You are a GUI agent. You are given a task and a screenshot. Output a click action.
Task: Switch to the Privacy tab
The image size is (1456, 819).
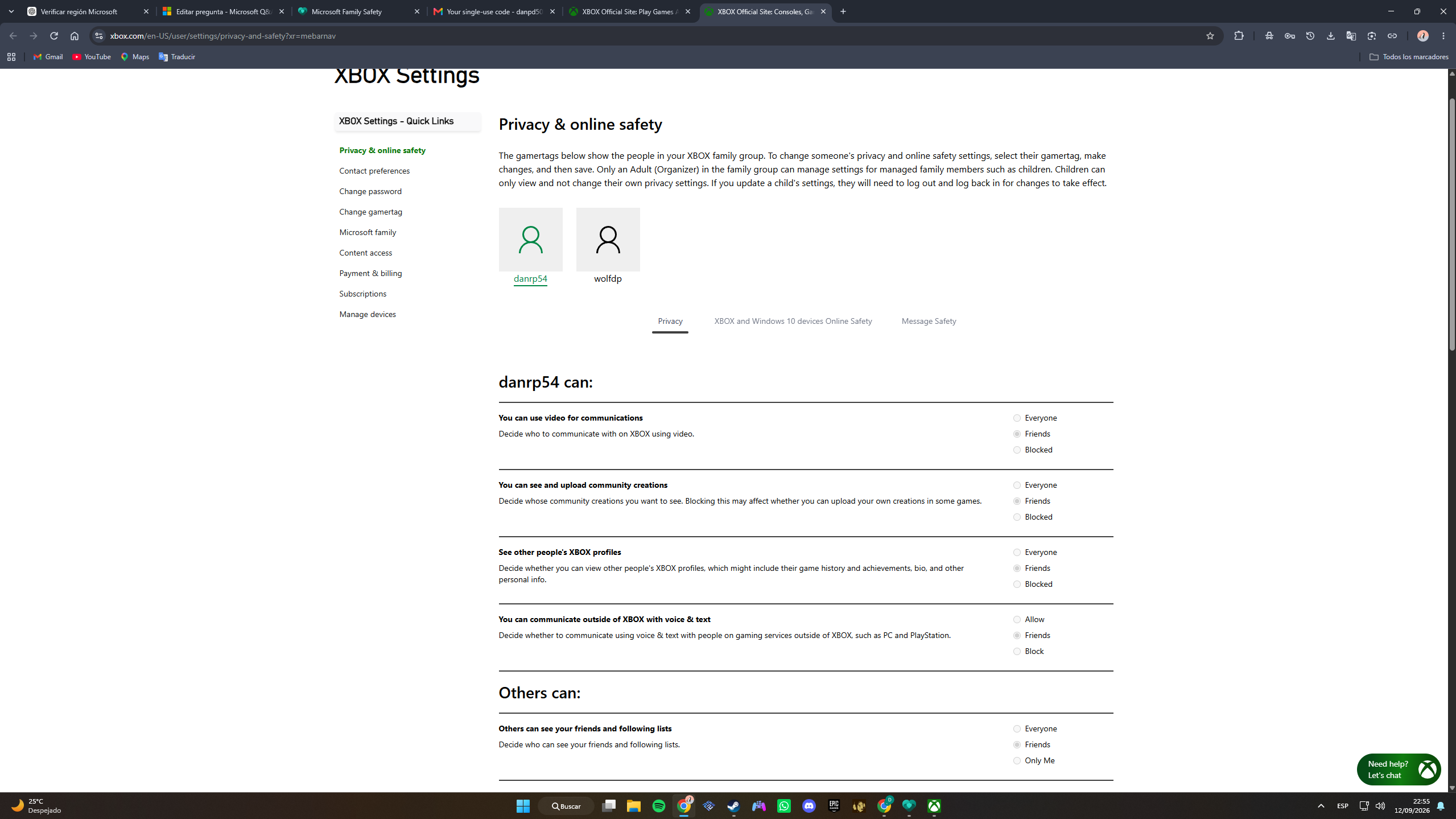pos(670,322)
